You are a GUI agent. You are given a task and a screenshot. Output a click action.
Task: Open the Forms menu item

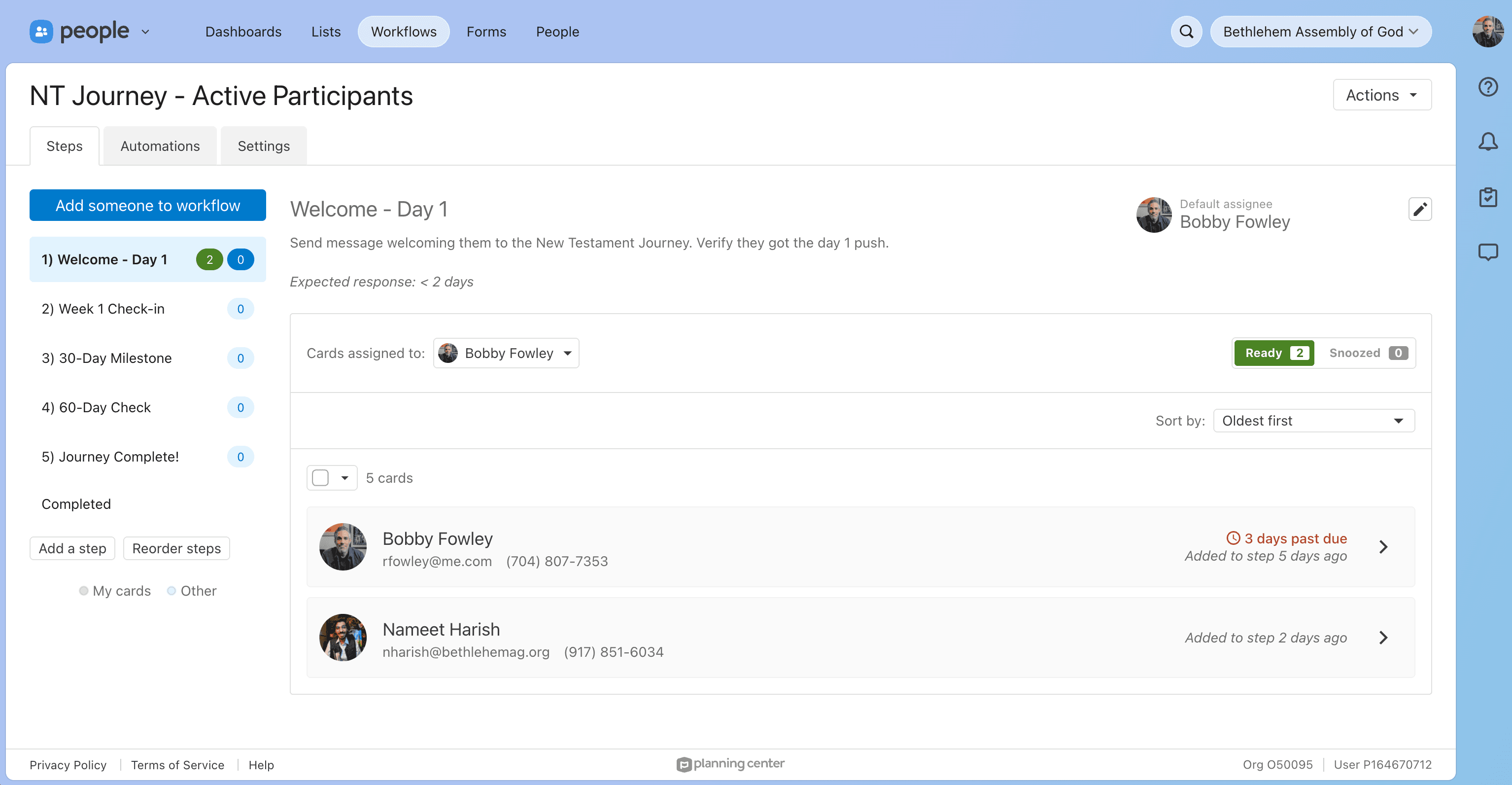pyautogui.click(x=486, y=32)
